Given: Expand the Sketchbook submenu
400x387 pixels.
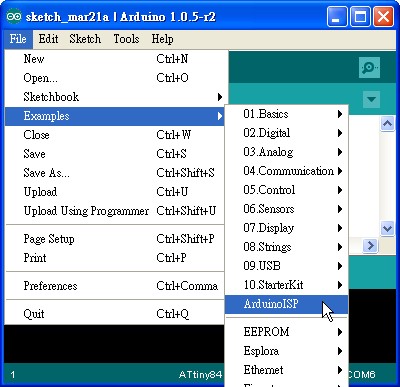Looking at the screenshot, I should pos(114,97).
